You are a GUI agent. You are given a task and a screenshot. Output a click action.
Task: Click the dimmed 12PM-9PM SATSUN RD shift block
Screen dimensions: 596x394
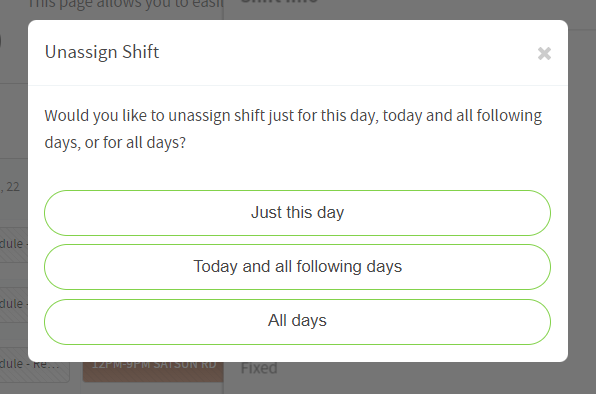point(153,372)
